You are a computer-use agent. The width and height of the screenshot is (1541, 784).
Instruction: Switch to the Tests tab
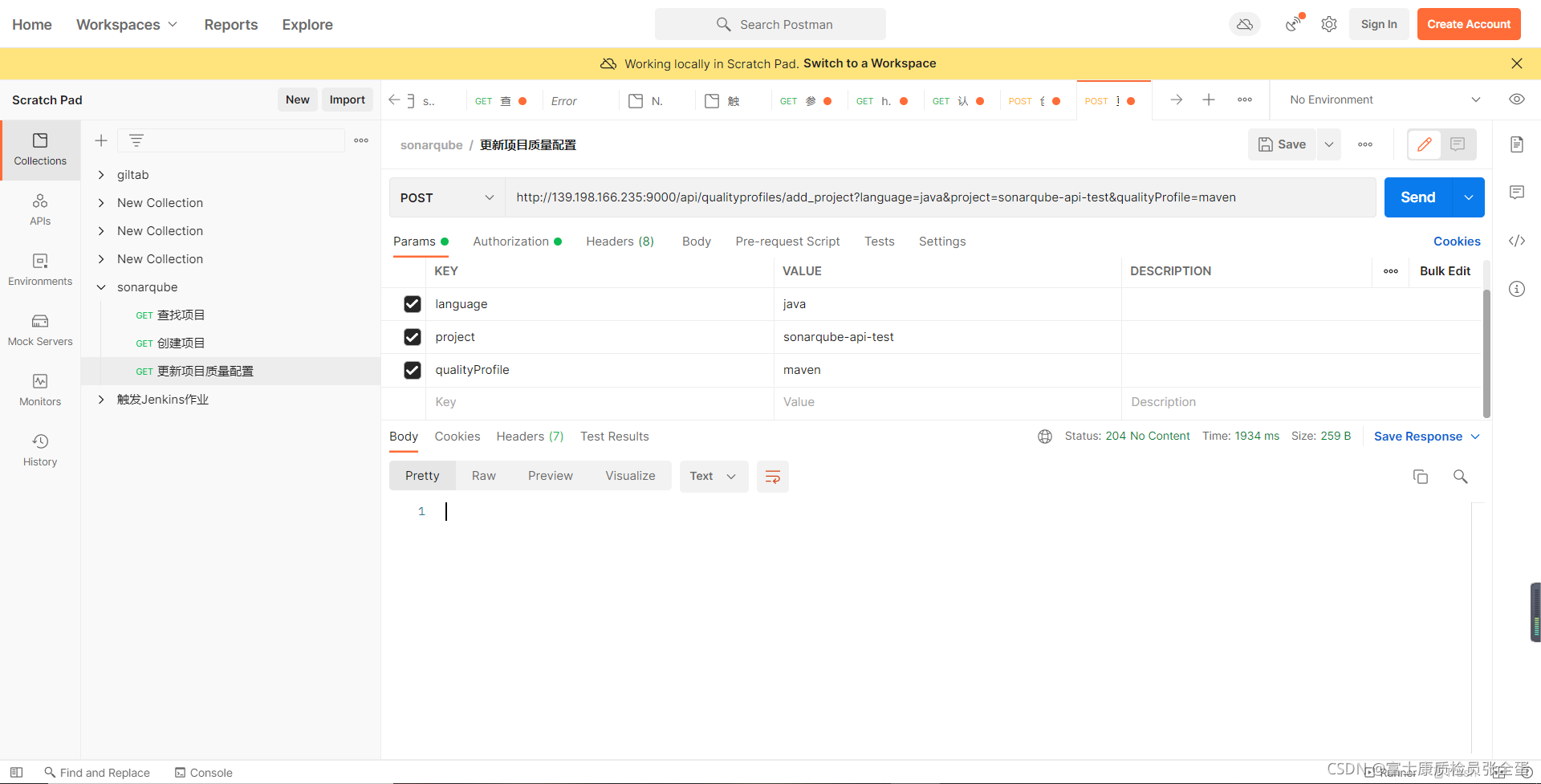[879, 242]
